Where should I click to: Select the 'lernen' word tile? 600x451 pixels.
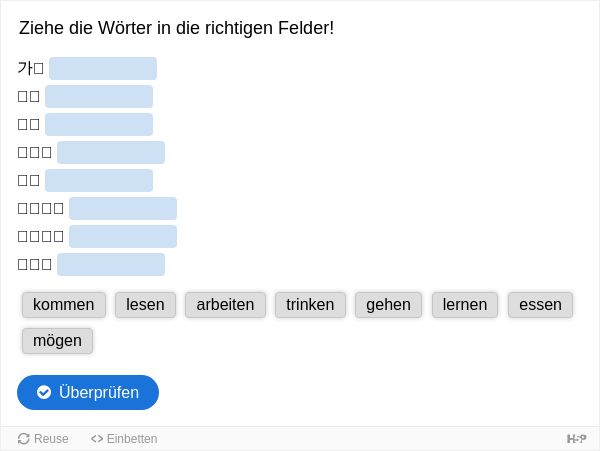(x=465, y=305)
